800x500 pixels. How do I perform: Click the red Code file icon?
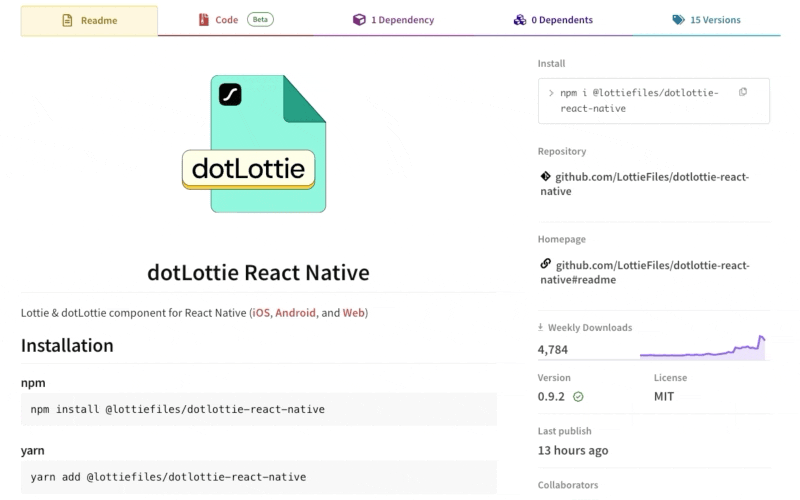pos(204,20)
